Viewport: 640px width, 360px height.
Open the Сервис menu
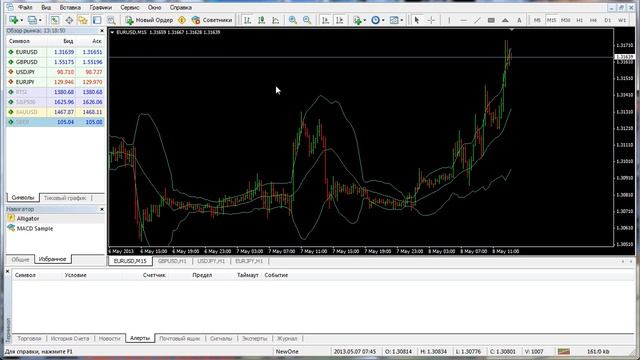tap(130, 7)
